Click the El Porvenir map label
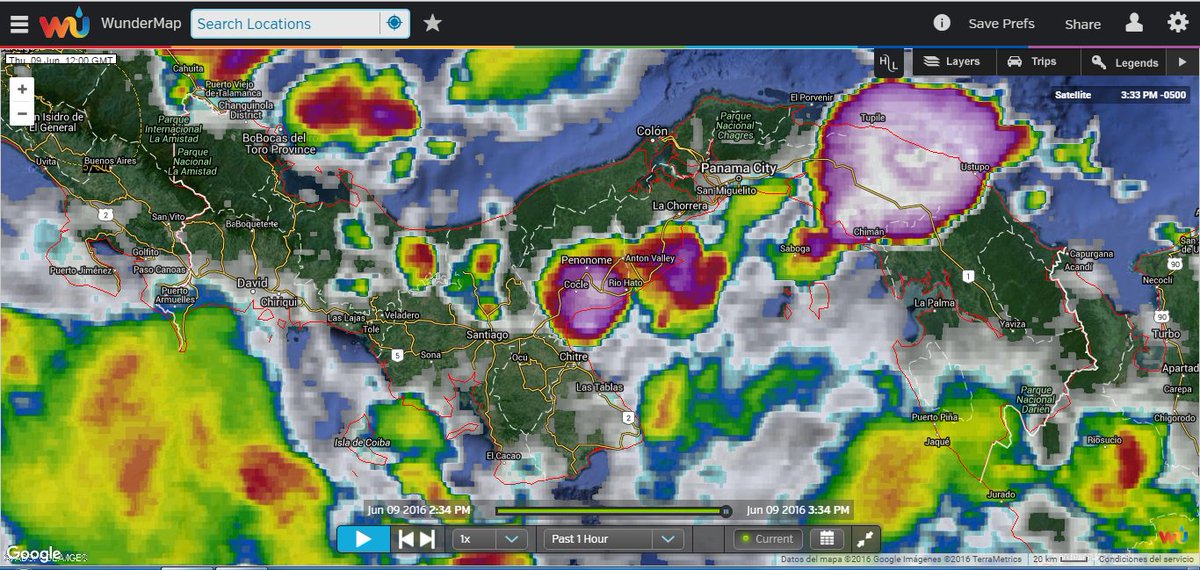This screenshot has height=570, width=1200. pyautogui.click(x=811, y=98)
